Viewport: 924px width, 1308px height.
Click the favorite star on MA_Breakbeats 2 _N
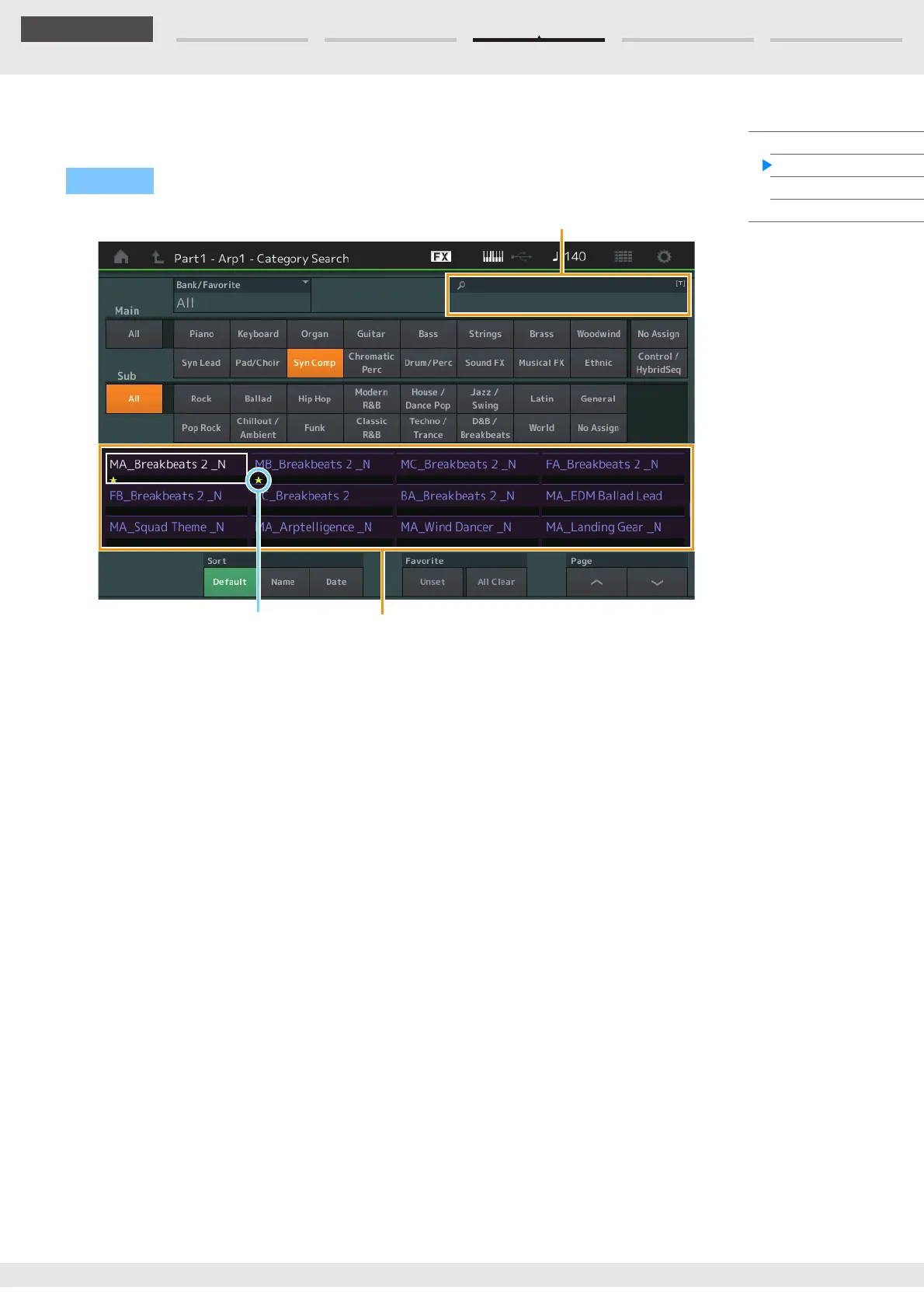click(x=113, y=480)
